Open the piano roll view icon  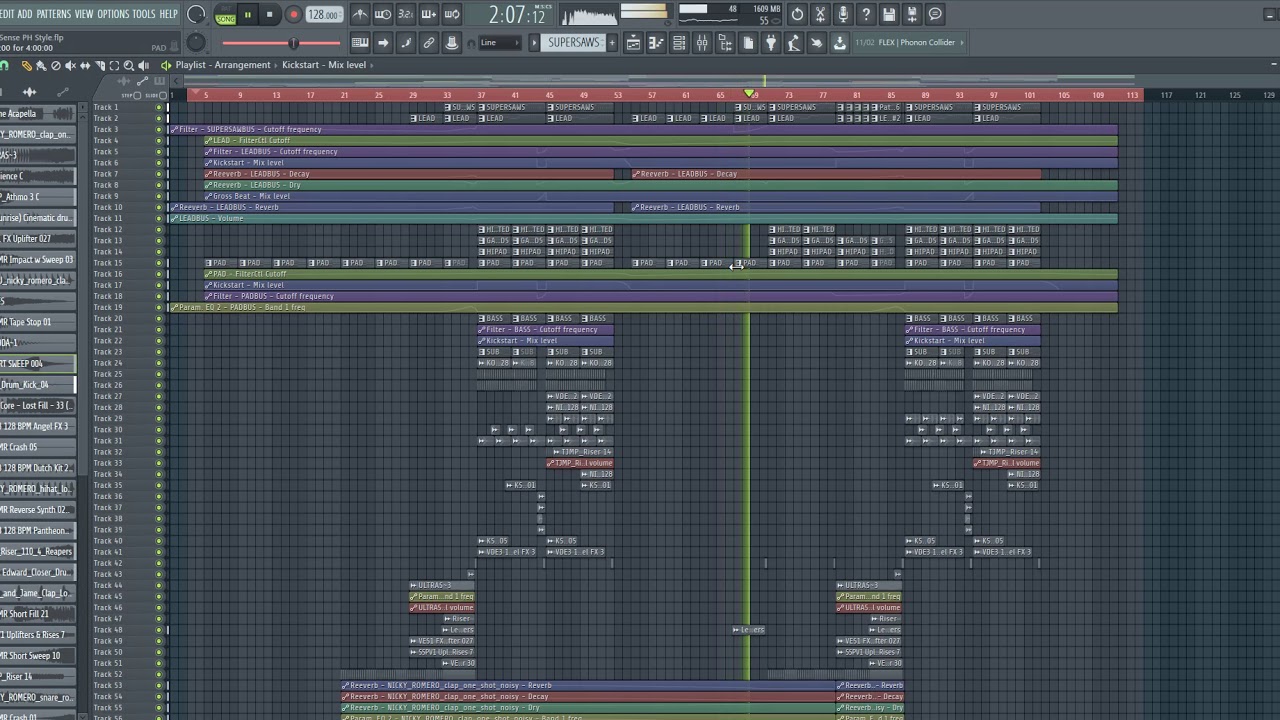[656, 42]
